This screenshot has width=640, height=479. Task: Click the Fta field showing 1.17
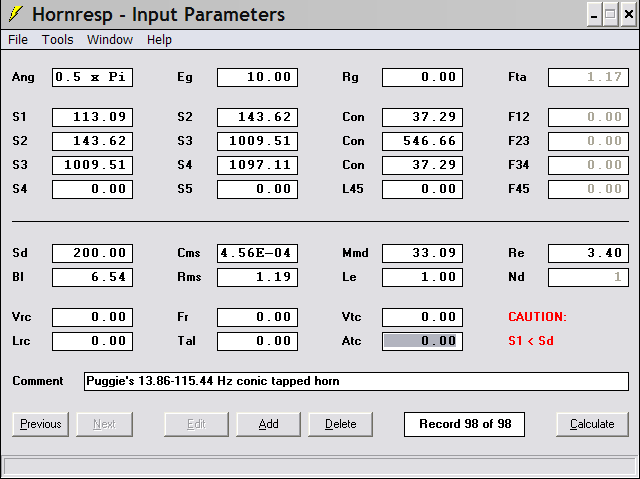(x=588, y=77)
